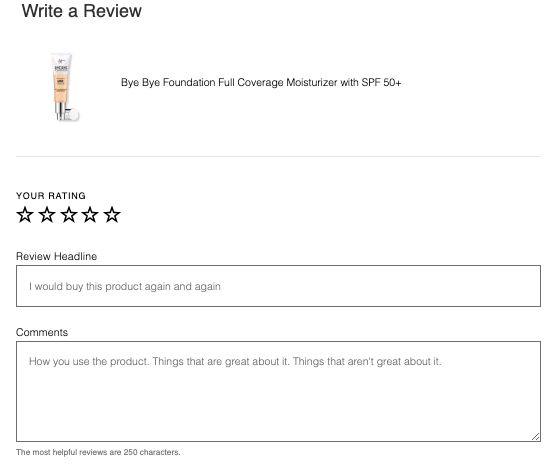Choose the fourth rating star
Screen dimensions: 554x474
[90, 215]
